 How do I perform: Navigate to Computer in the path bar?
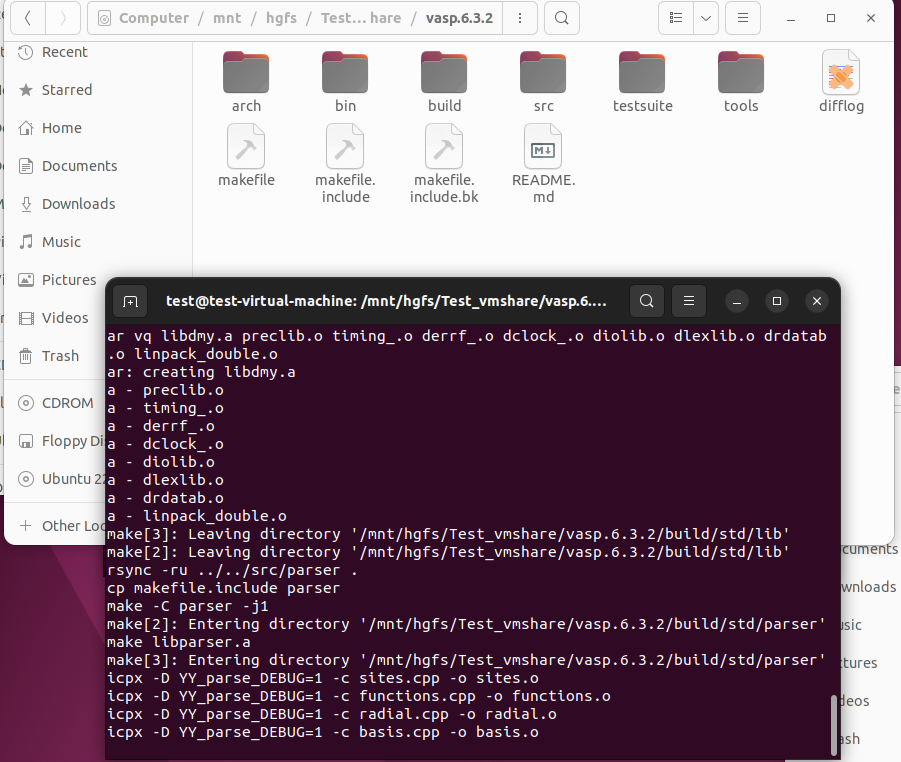click(x=153, y=18)
